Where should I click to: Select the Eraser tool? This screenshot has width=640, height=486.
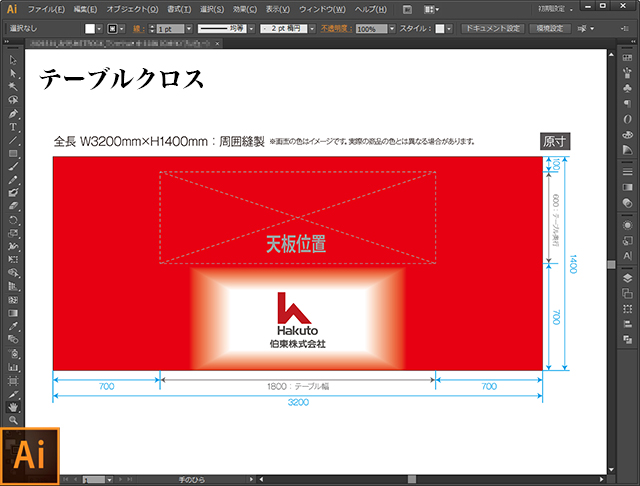[x=13, y=206]
